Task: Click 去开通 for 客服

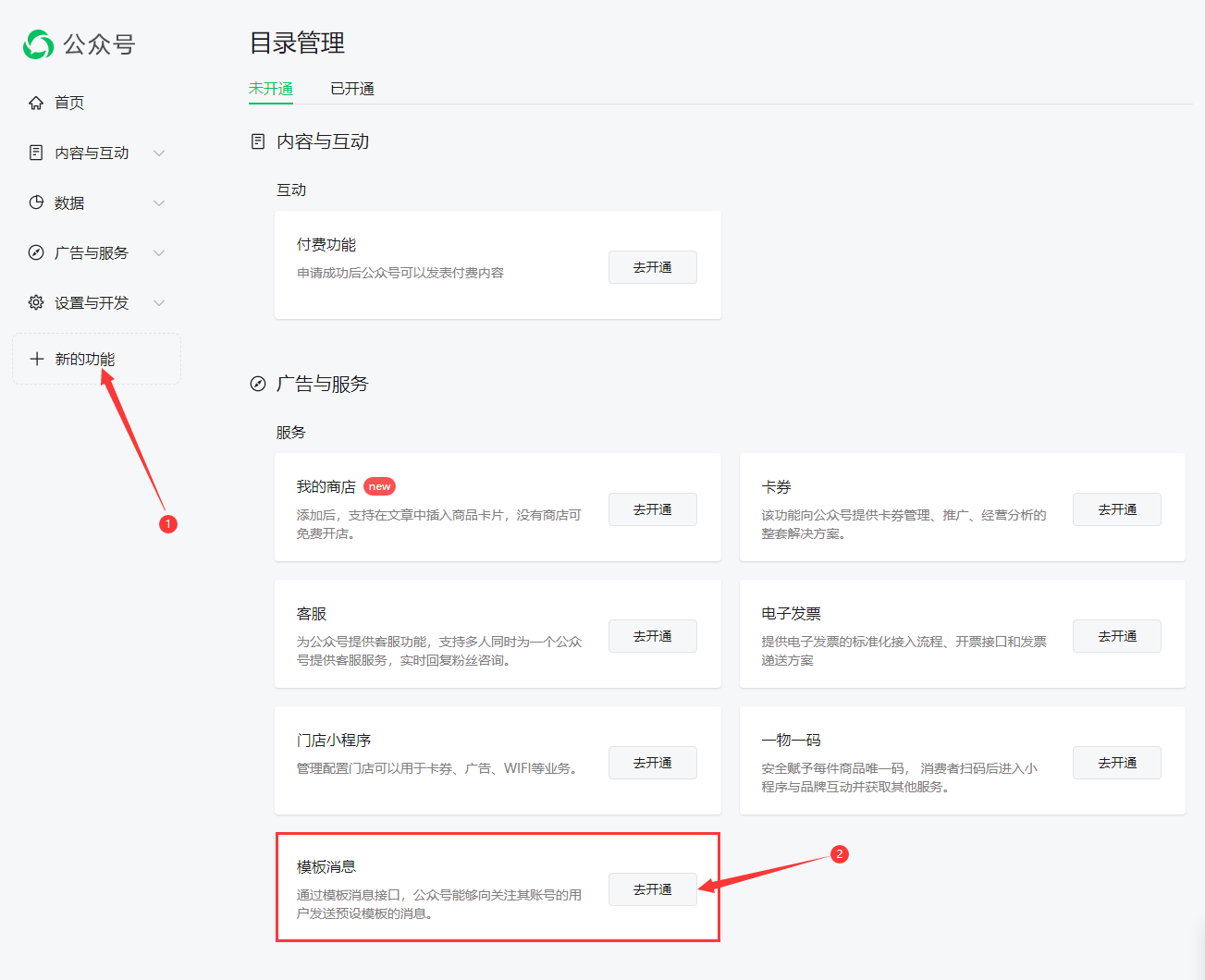Action: click(x=653, y=636)
